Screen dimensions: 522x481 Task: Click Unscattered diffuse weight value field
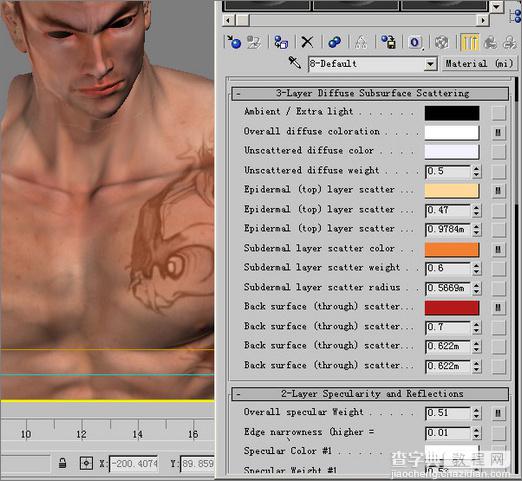coord(448,171)
